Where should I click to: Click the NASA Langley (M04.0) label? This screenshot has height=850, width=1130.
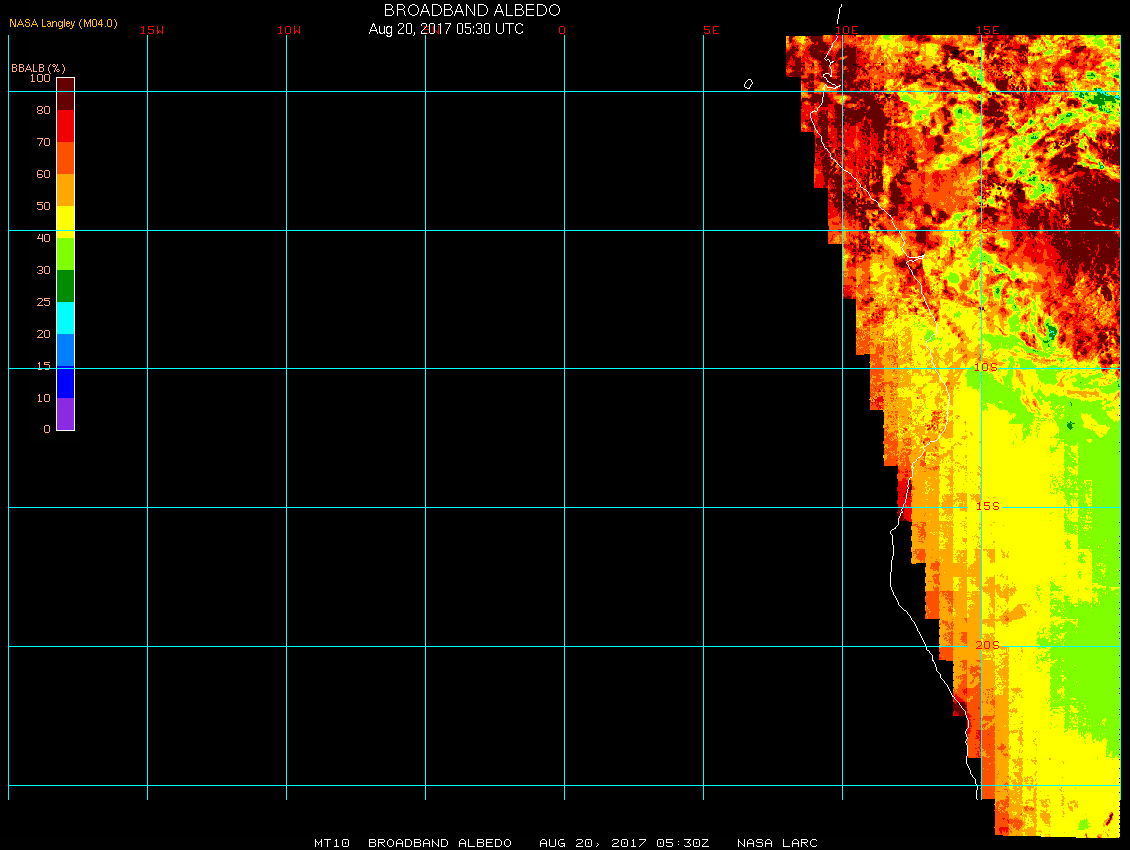point(63,23)
